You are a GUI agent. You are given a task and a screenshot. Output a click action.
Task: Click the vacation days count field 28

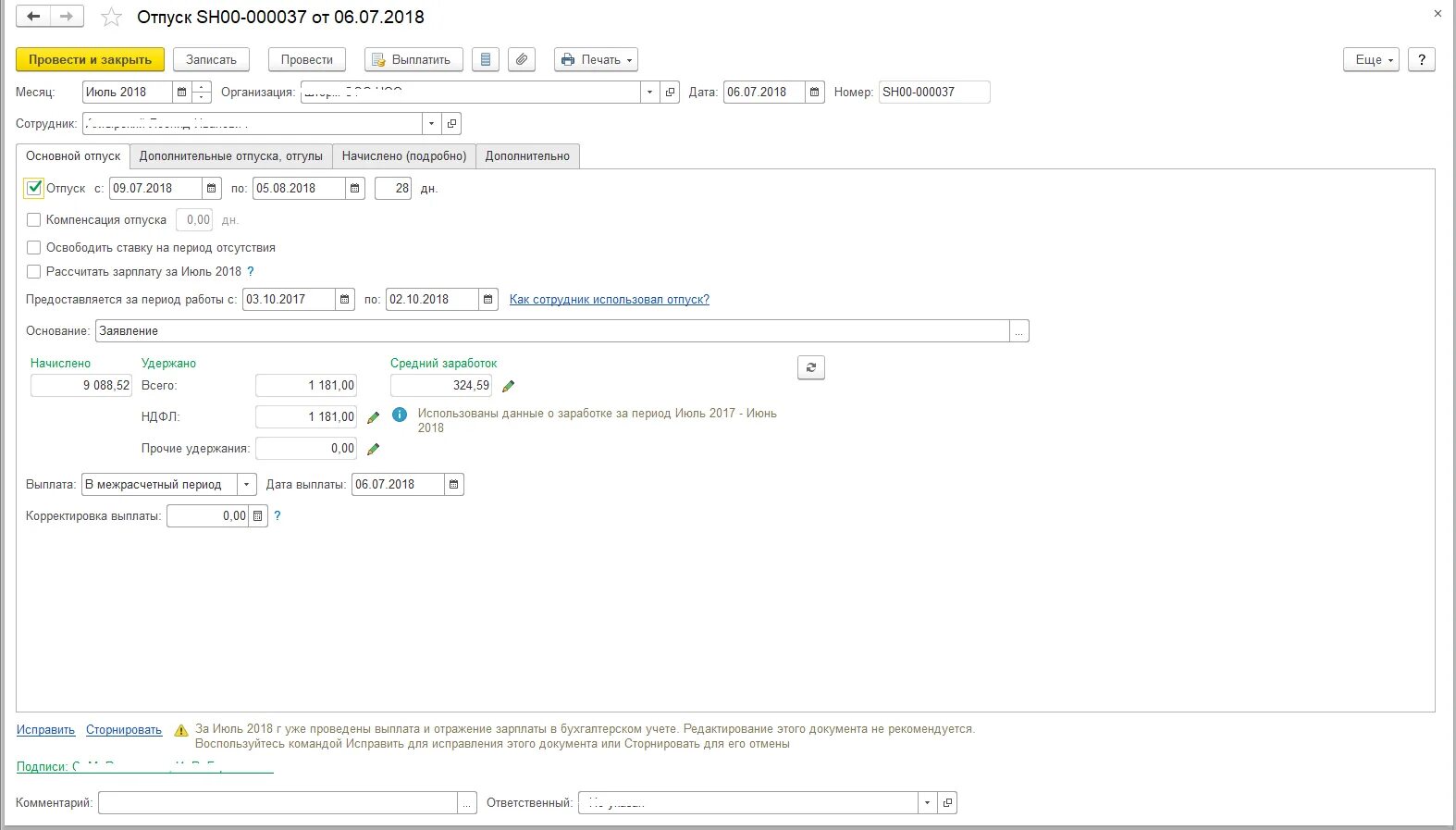tap(393, 188)
